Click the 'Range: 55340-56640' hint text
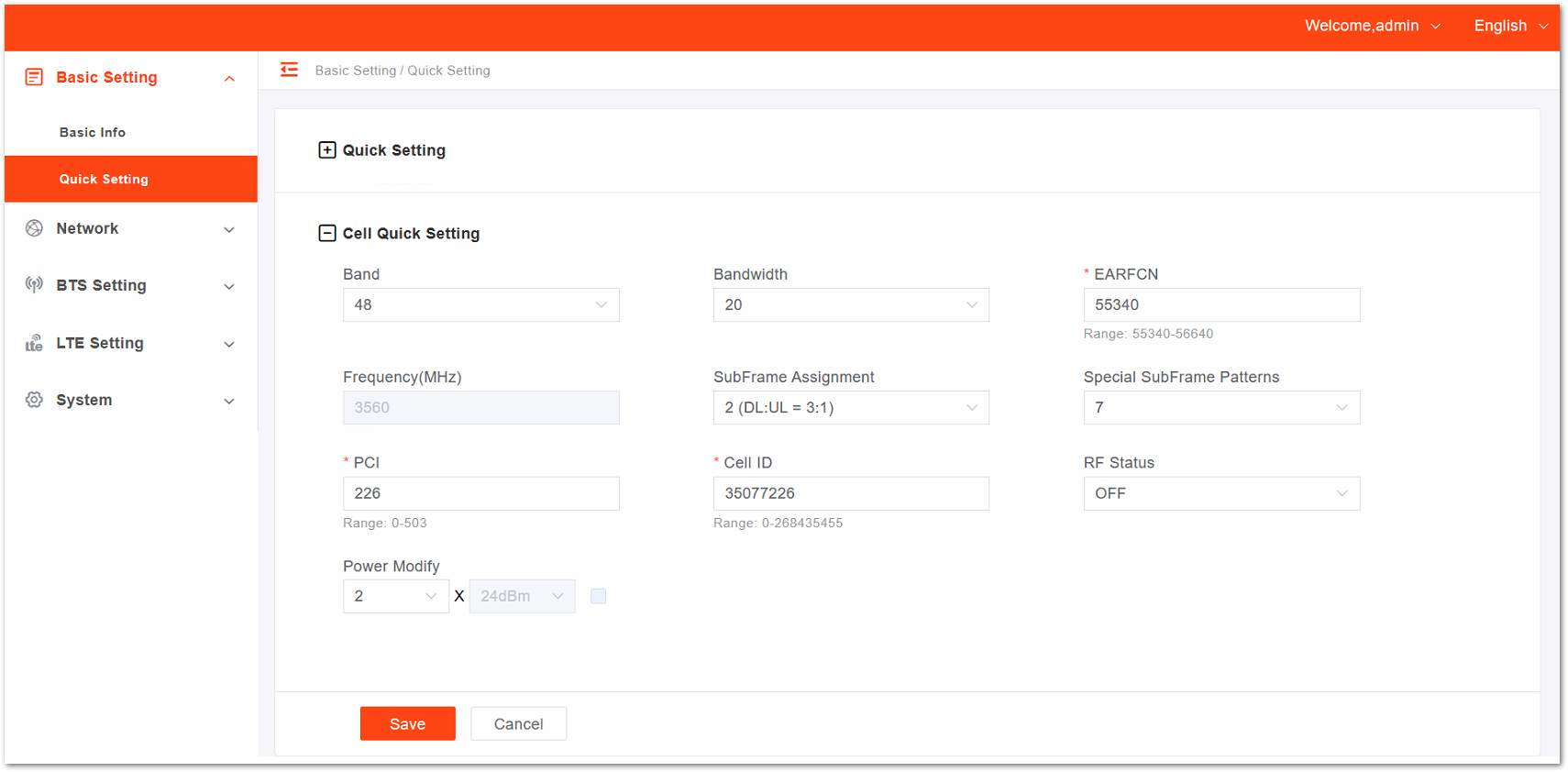This screenshot has height=772, width=1568. tap(1148, 334)
